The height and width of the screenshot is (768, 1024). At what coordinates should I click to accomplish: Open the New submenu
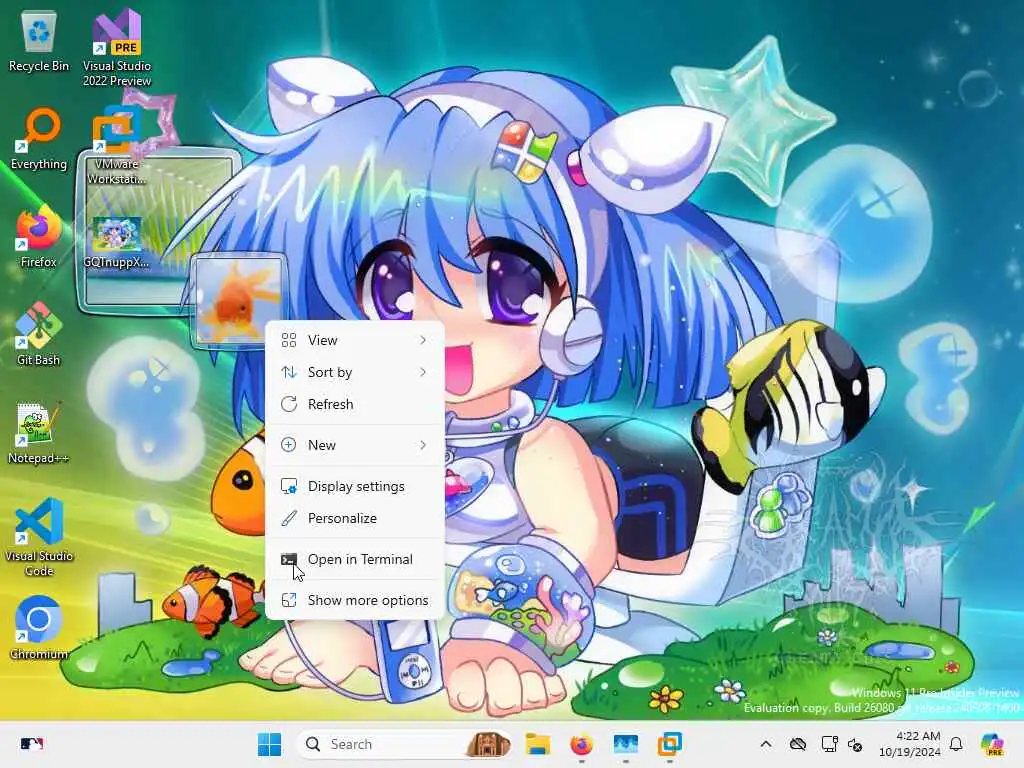click(x=355, y=445)
